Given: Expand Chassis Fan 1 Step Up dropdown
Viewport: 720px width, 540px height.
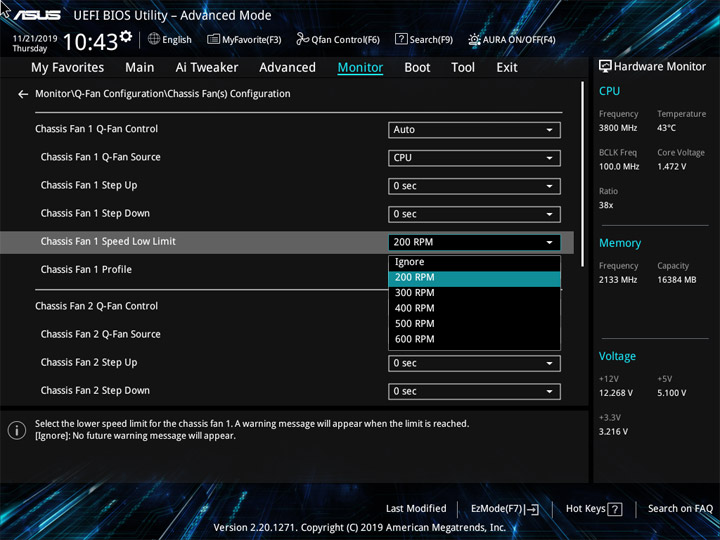Looking at the screenshot, I should point(474,186).
